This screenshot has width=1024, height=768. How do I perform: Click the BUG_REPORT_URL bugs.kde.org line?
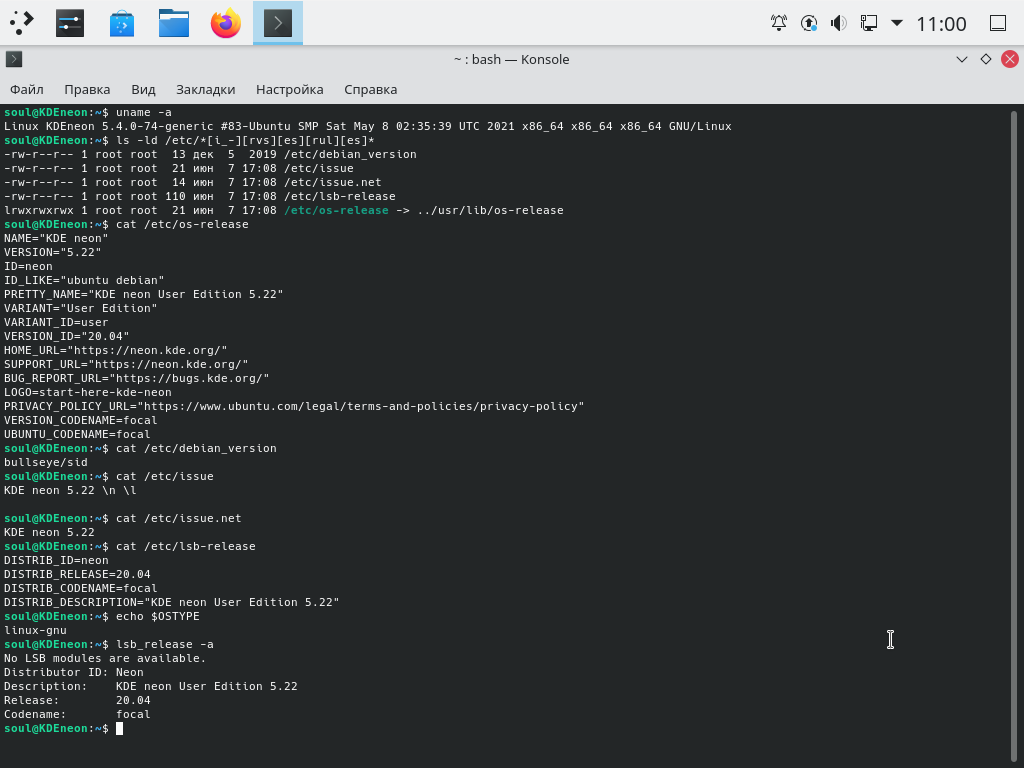click(136, 378)
